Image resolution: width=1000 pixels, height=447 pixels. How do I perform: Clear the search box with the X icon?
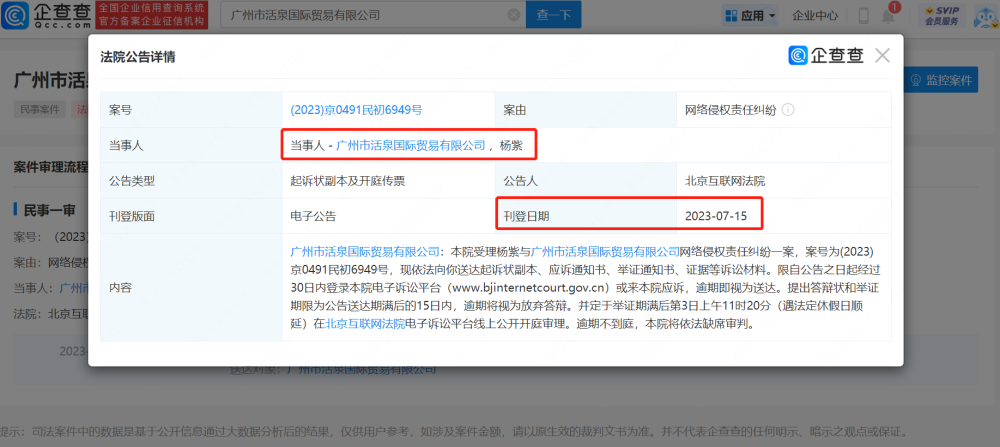[513, 15]
